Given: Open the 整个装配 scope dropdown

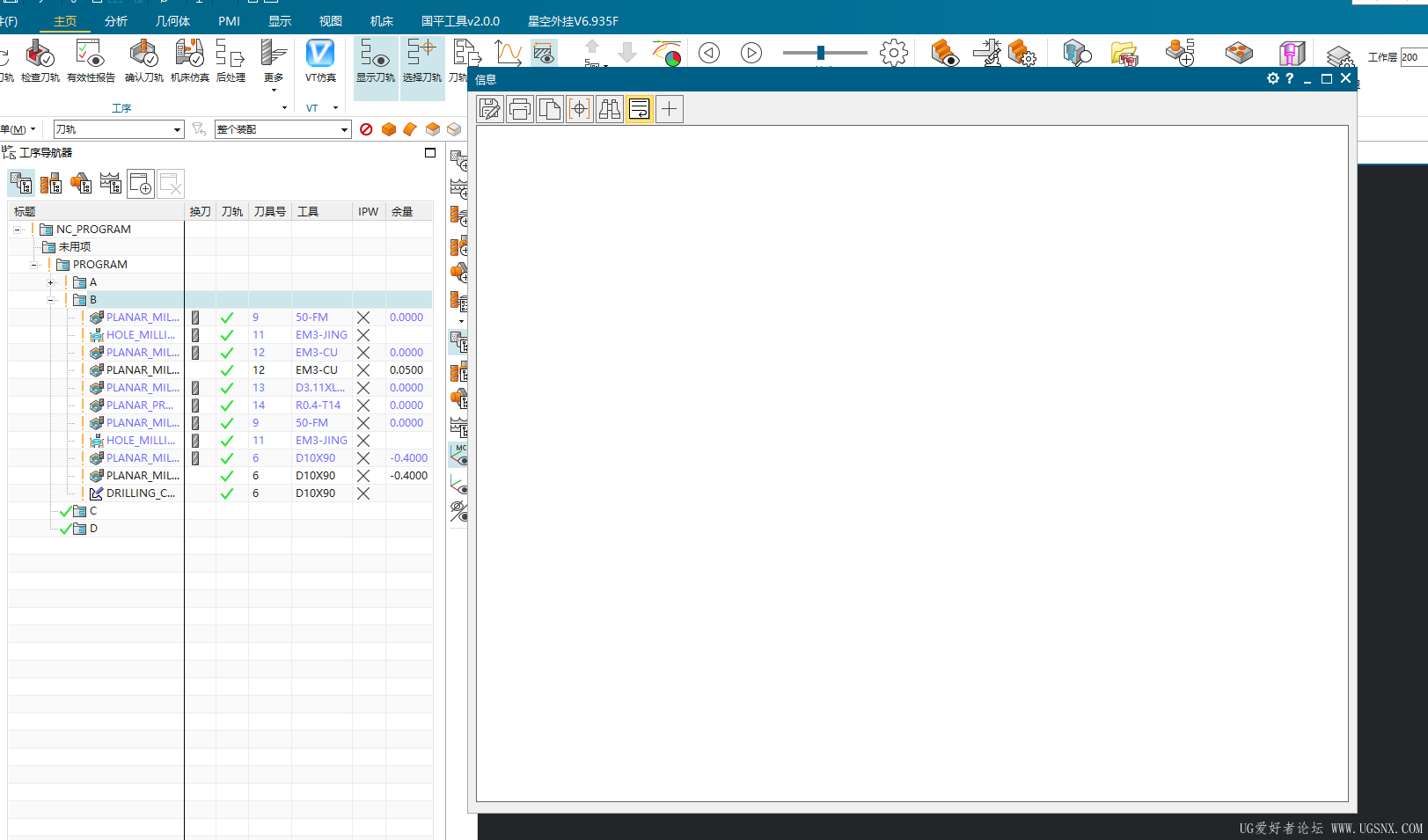Looking at the screenshot, I should coord(282,129).
